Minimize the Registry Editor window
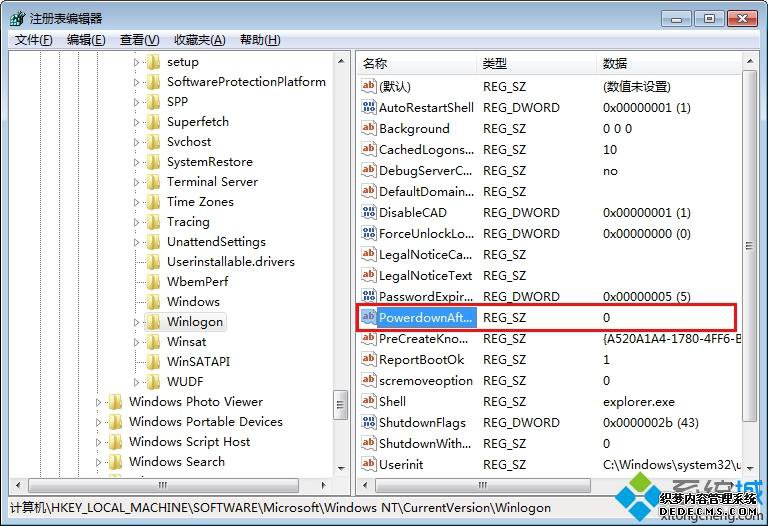The width and height of the screenshot is (768, 526). 676,19
